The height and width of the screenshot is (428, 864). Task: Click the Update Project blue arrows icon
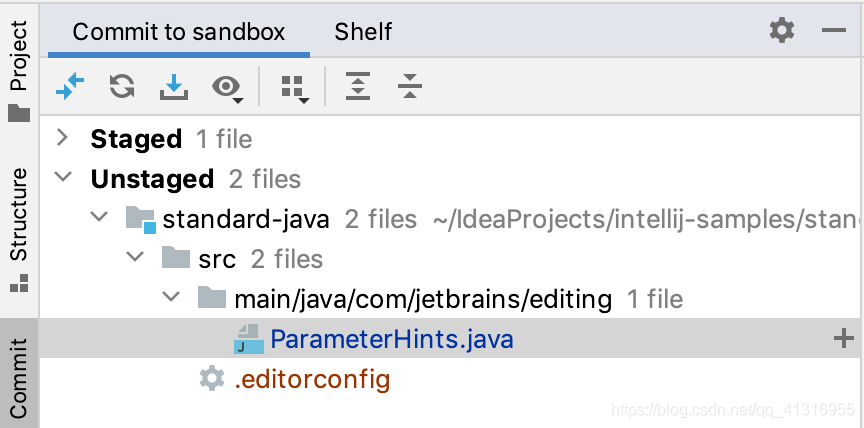[x=70, y=87]
